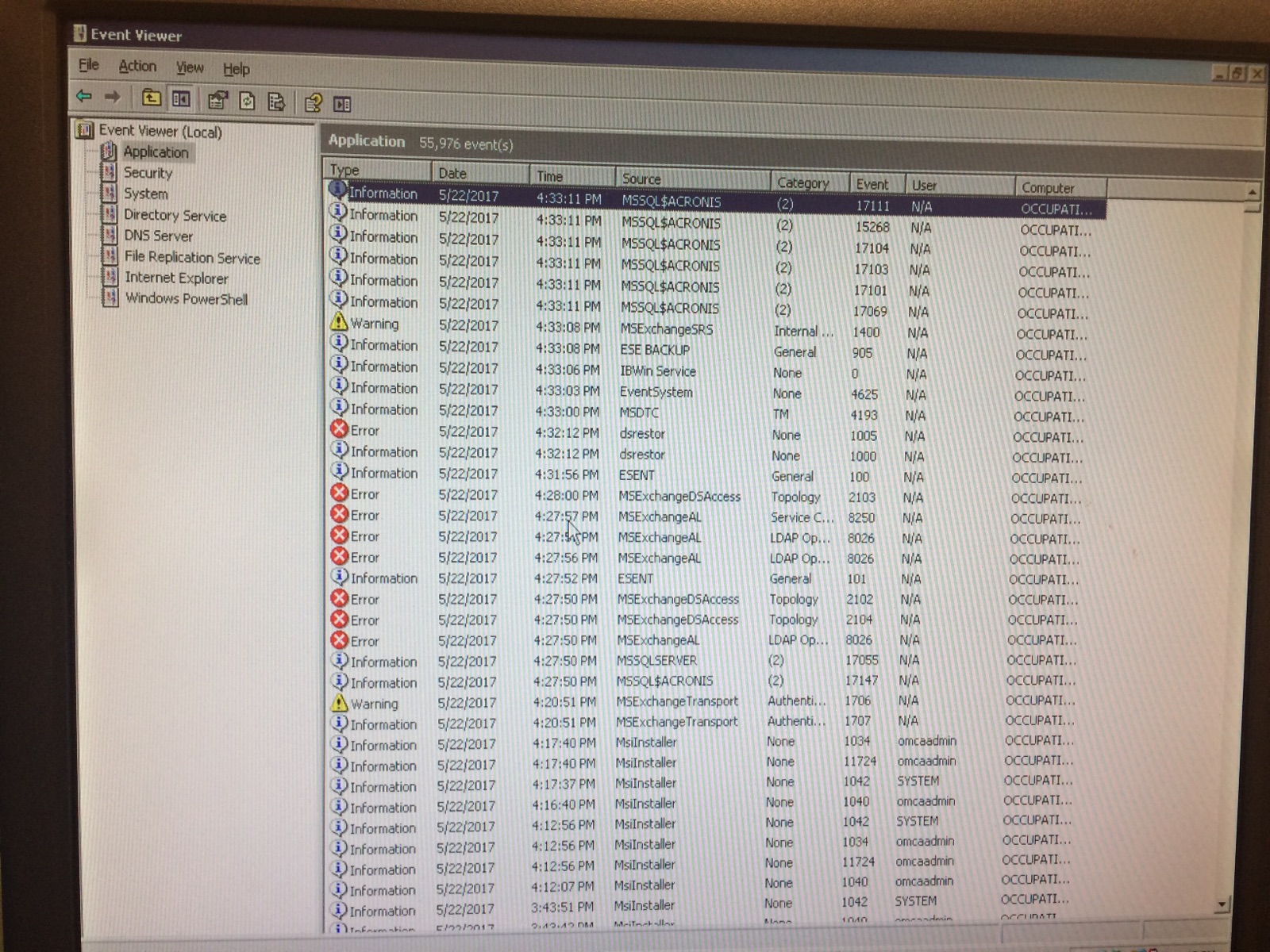Click the SYSTEM user at 4:17:37 PM
This screenshot has height=952, width=1270.
coord(918,781)
